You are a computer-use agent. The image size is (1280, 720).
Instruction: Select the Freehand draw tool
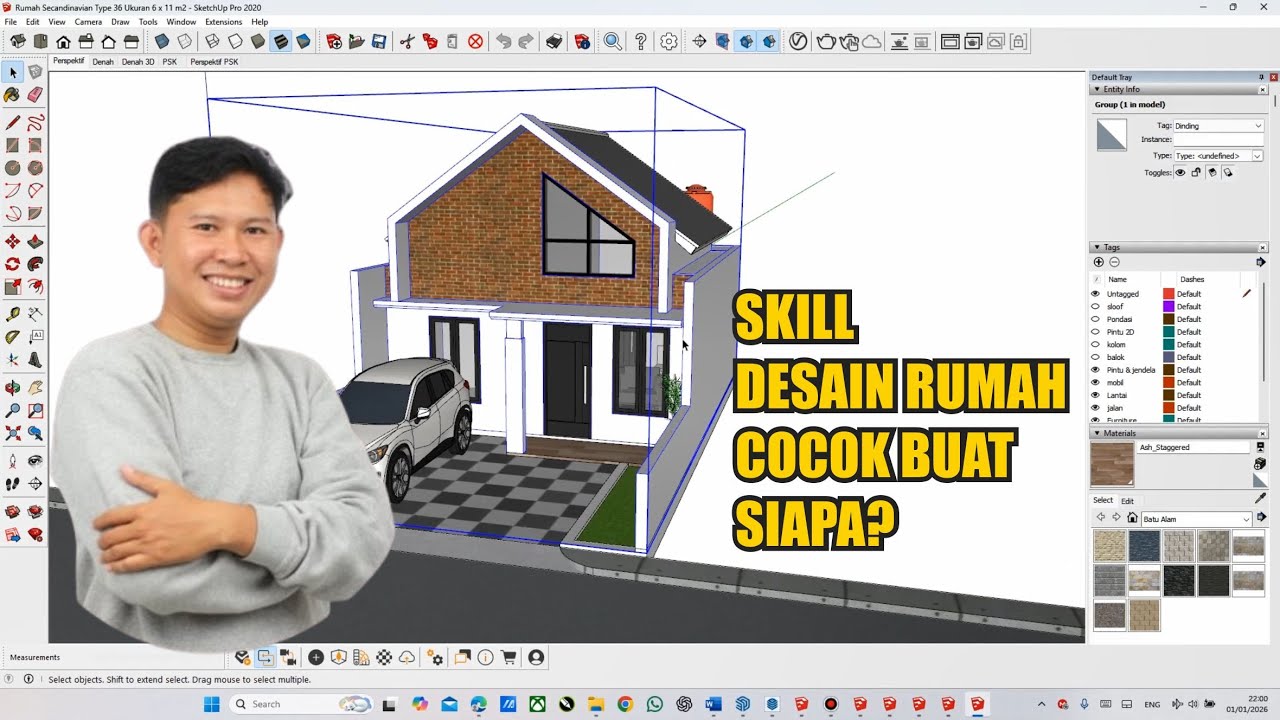[x=35, y=123]
